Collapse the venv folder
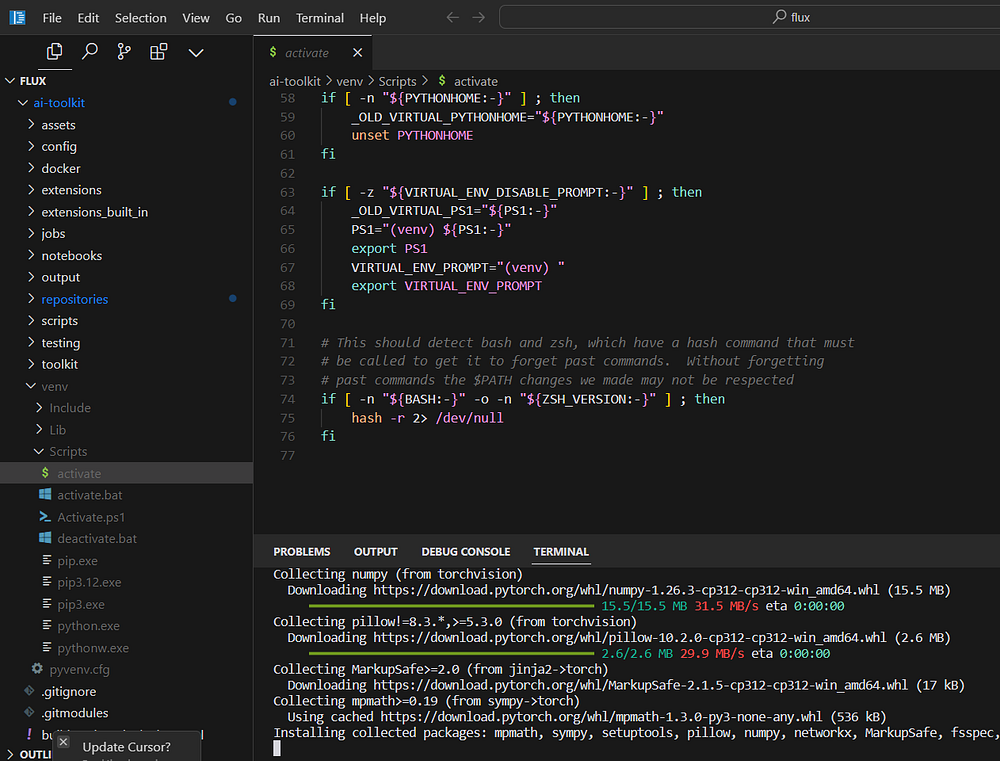 [54, 386]
